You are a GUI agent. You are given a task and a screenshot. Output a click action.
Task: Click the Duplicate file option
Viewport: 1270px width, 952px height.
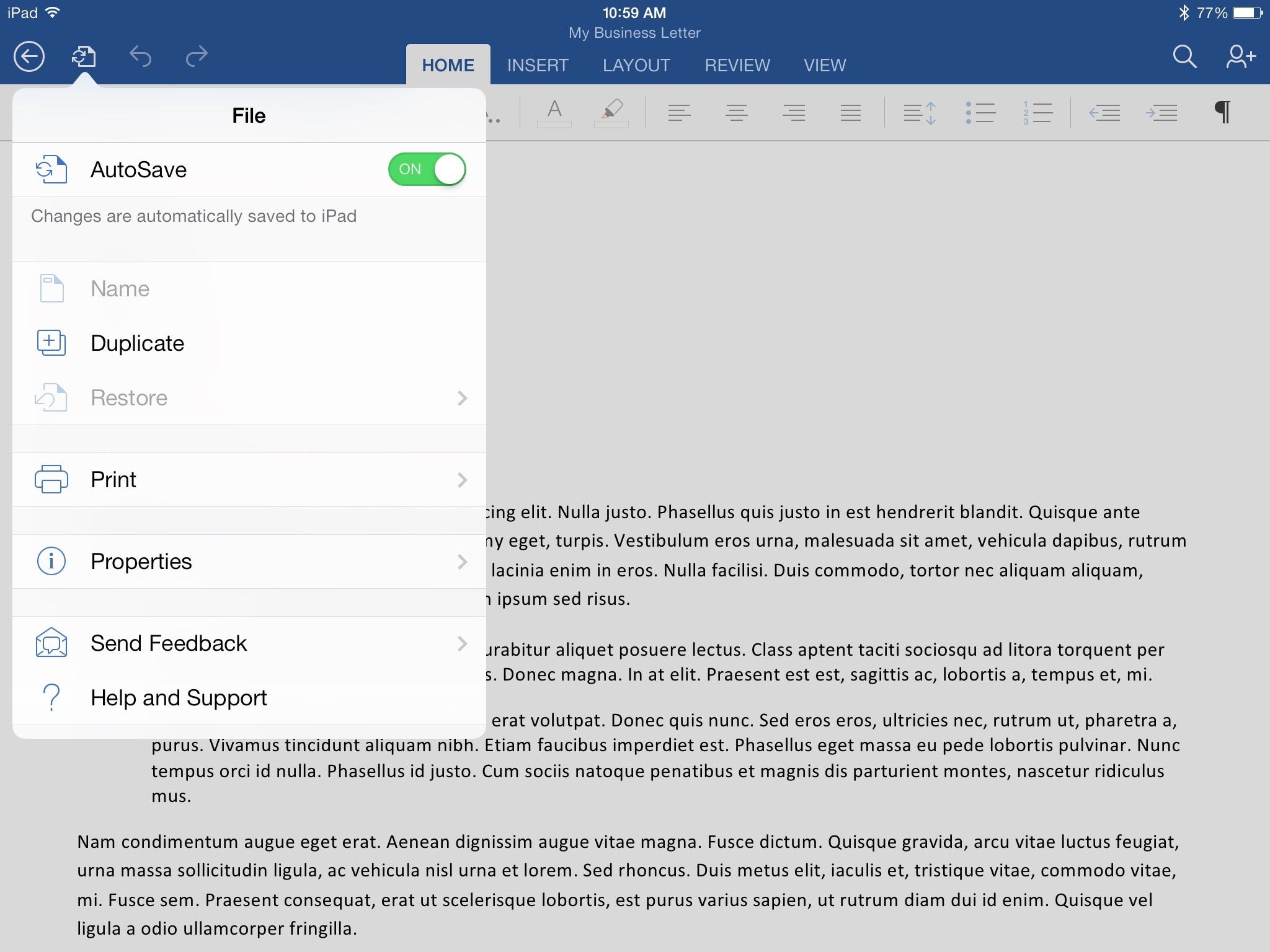137,343
